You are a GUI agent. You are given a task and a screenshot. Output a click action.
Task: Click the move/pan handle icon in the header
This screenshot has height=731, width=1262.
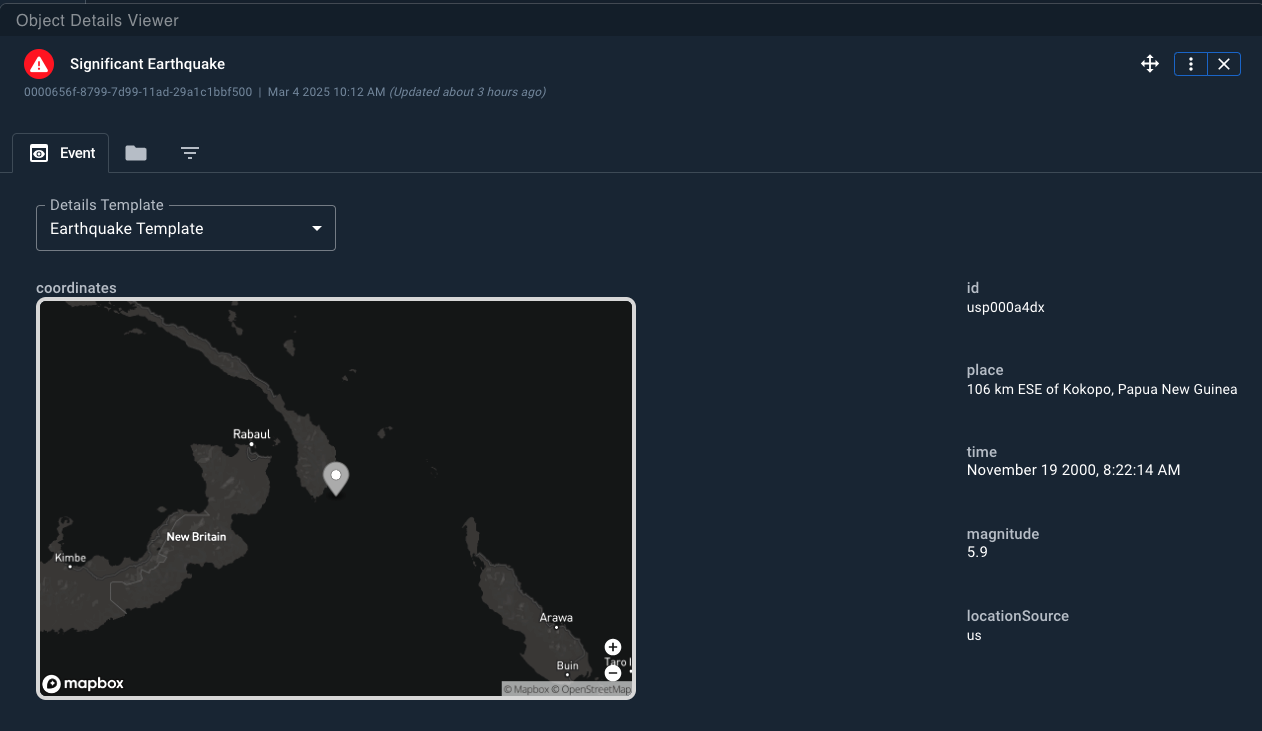pyautogui.click(x=1149, y=63)
